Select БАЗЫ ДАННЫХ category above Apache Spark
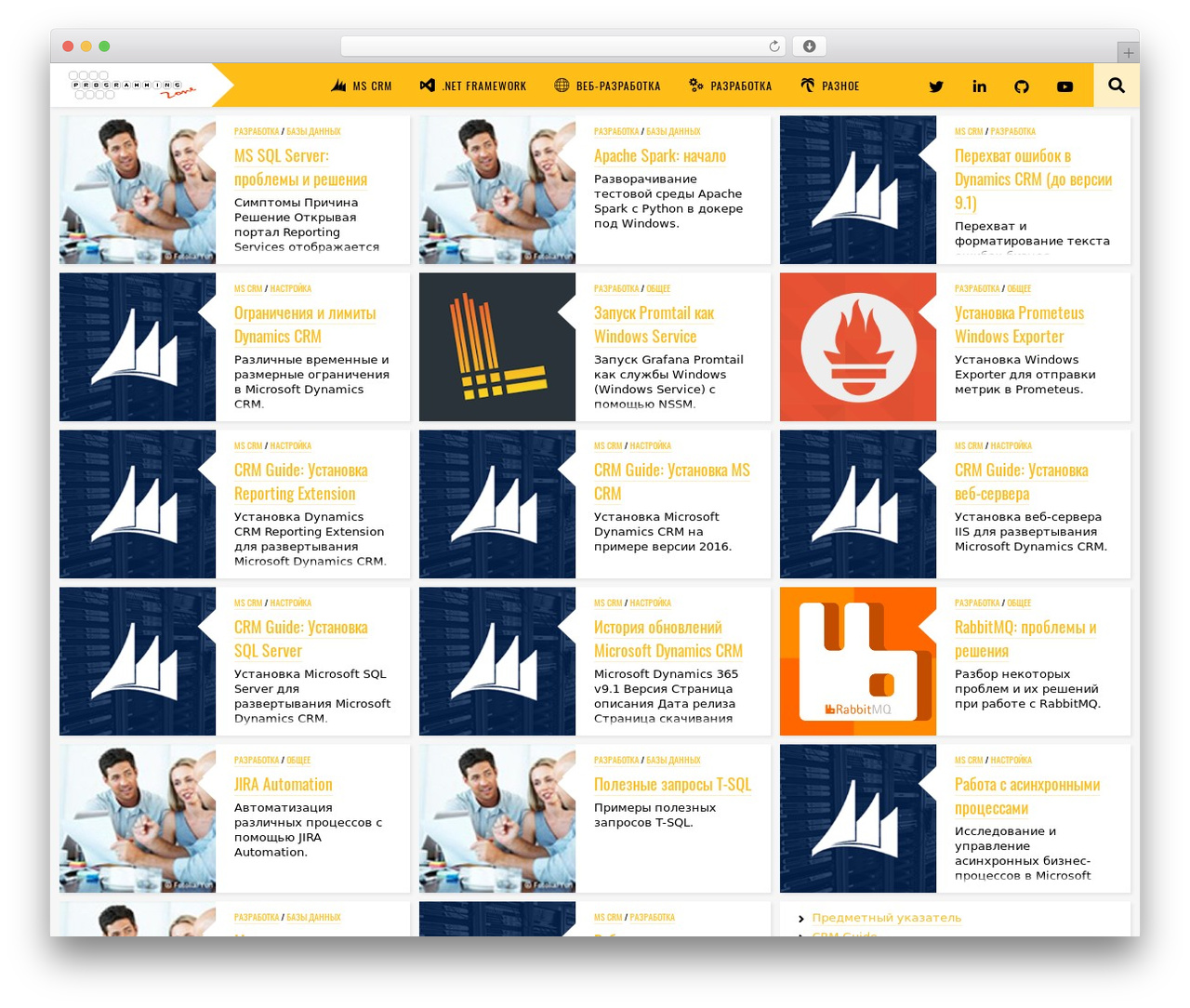Screen dimensions: 1190x1008 click(673, 132)
